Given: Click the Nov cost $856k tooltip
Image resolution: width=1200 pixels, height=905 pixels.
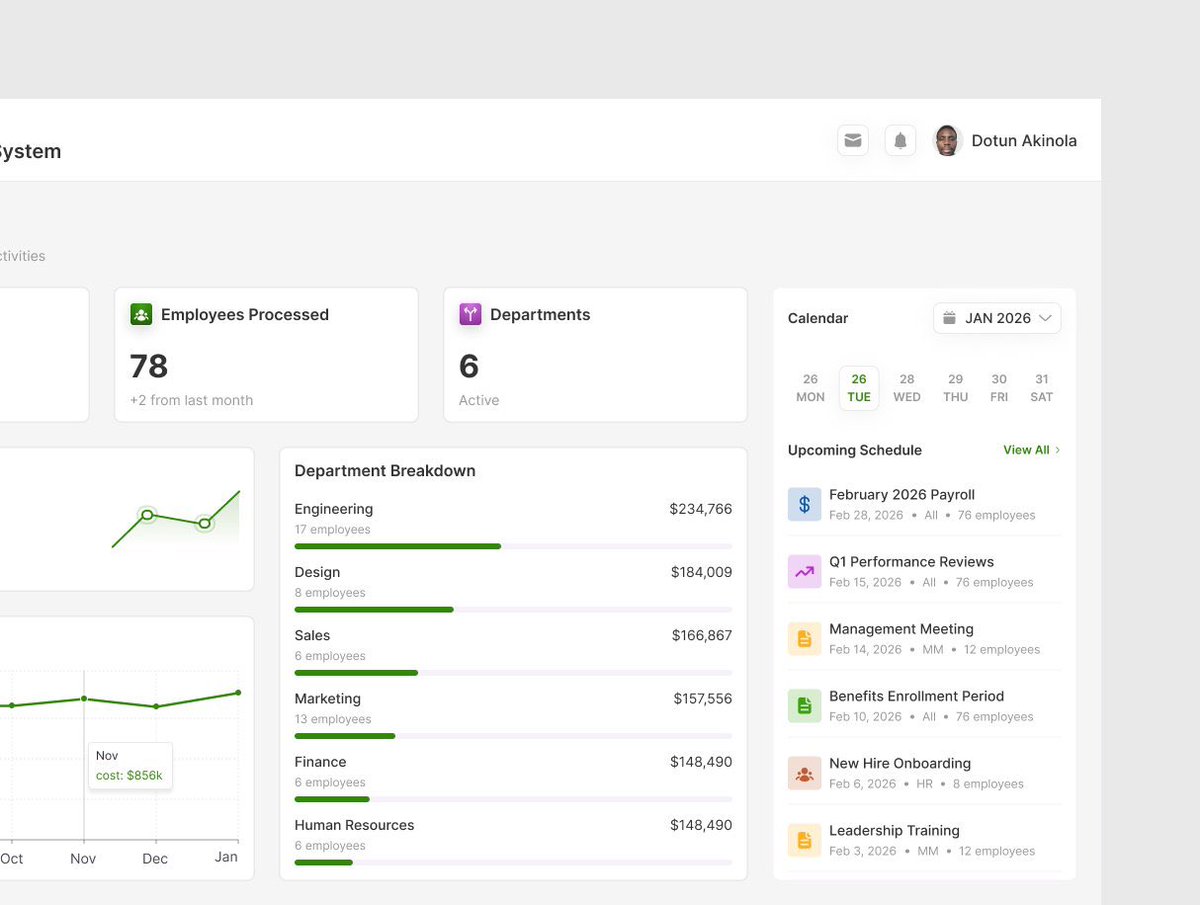Looking at the screenshot, I should pyautogui.click(x=130, y=765).
